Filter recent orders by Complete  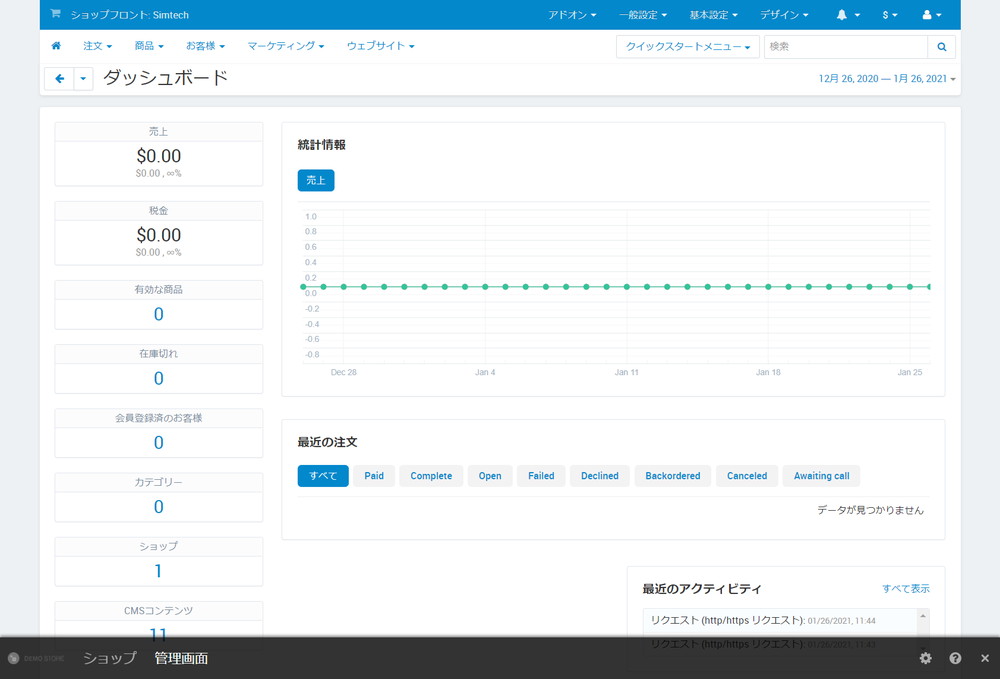[x=431, y=476]
